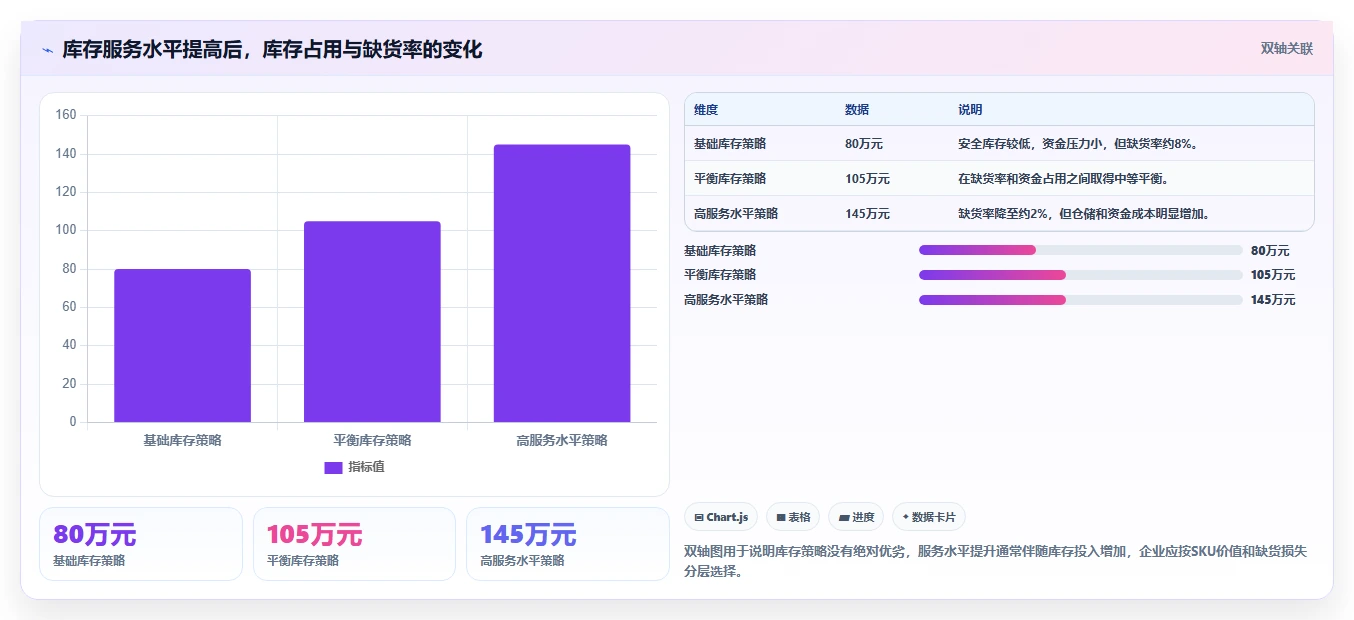Select table cell 基础库存策略

point(730,144)
